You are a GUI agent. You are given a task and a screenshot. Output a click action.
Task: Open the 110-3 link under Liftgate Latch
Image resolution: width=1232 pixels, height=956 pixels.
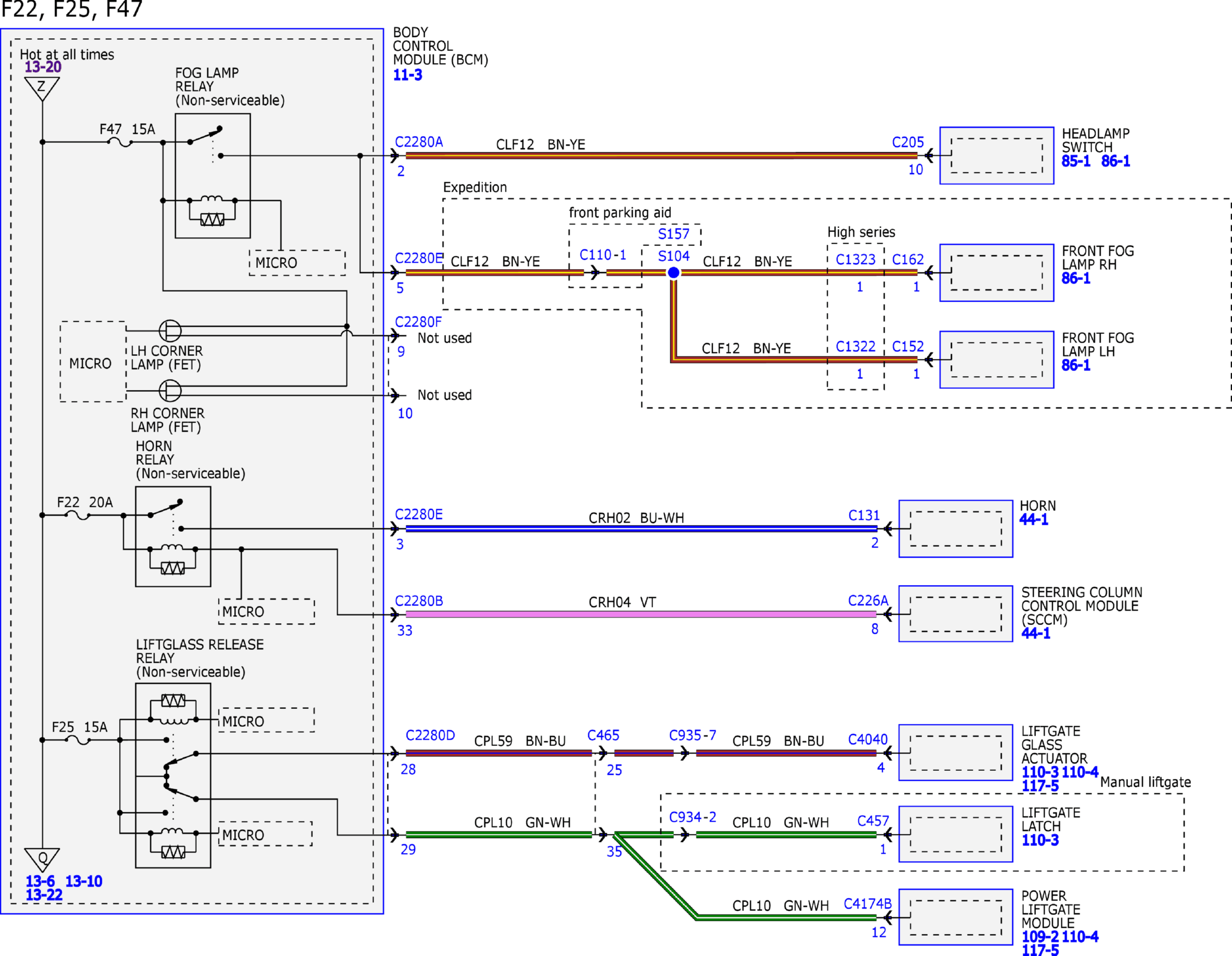click(1040, 840)
